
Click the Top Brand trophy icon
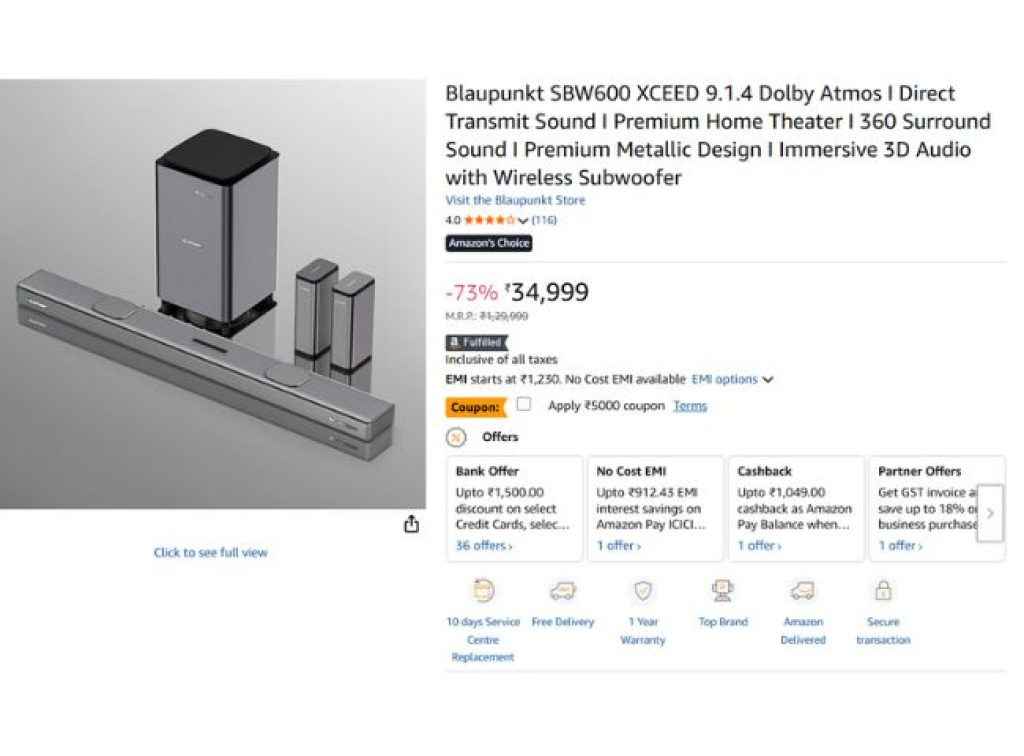point(723,590)
